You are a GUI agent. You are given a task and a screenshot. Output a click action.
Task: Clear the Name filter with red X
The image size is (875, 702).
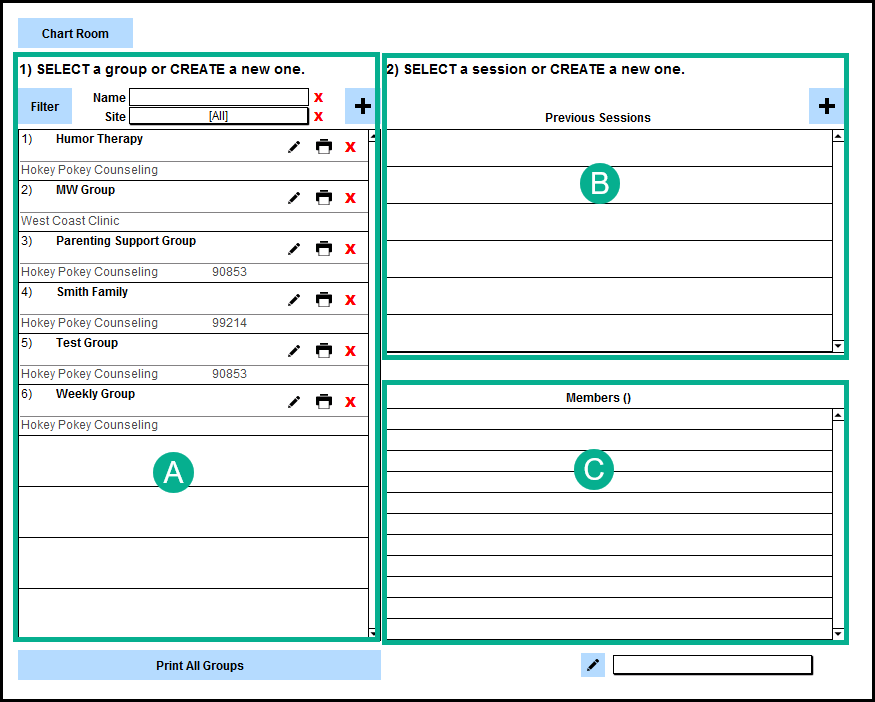point(319,97)
